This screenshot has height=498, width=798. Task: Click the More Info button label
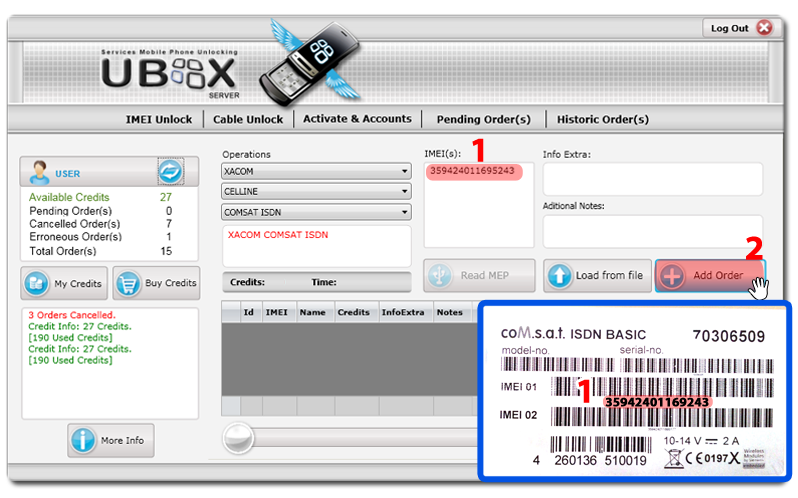tap(122, 441)
